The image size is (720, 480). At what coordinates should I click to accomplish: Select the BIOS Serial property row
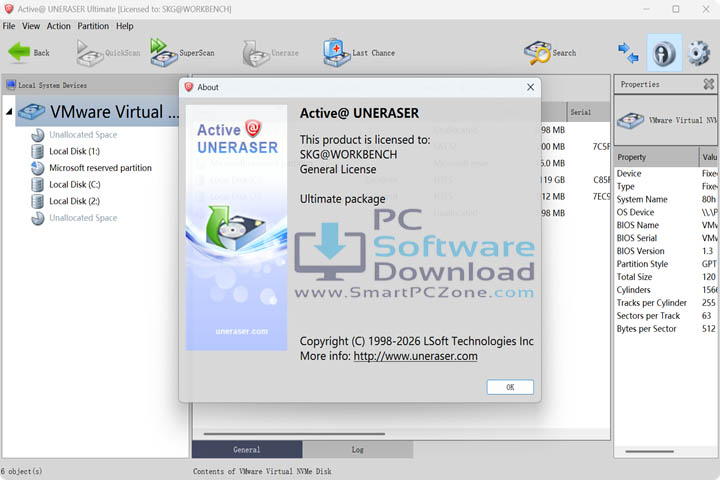pos(666,238)
